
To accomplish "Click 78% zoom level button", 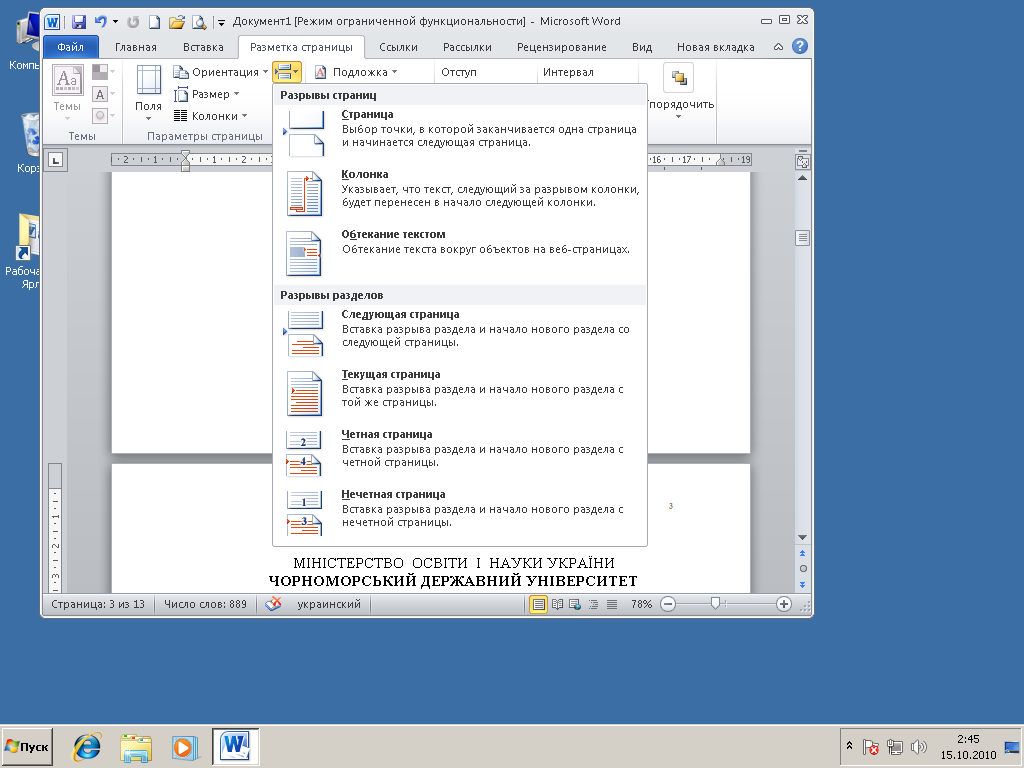I will (641, 604).
